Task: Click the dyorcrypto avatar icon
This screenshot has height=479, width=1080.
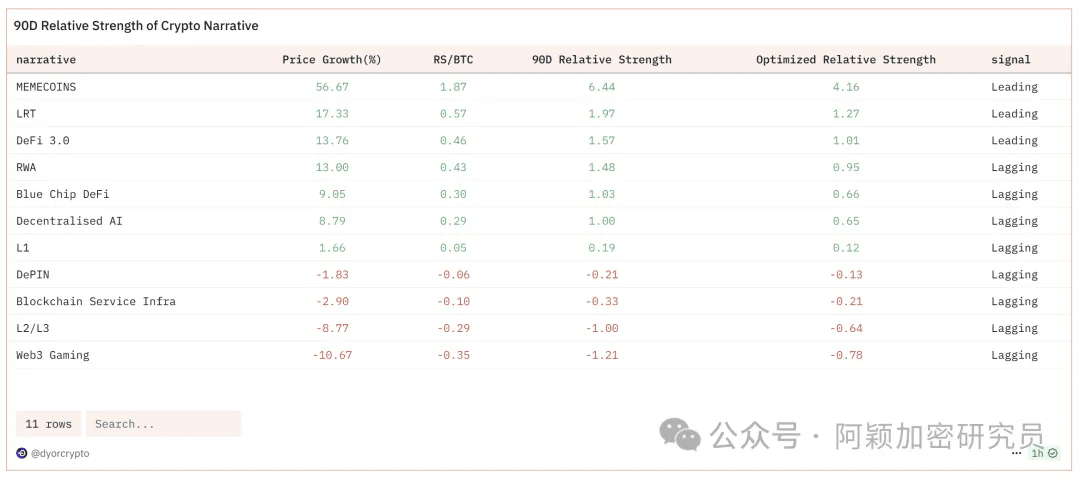Action: click(x=22, y=453)
